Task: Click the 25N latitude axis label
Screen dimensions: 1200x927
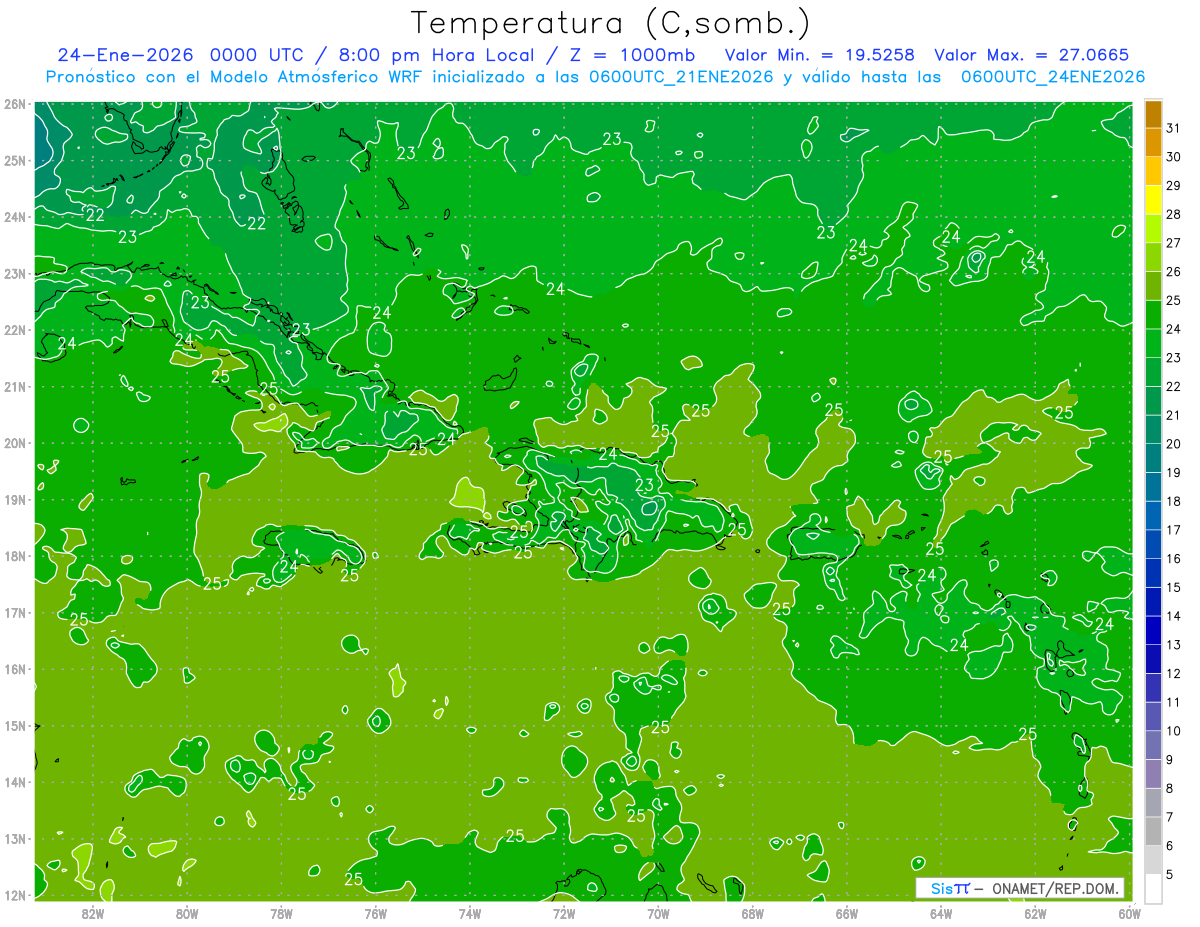Action: [14, 160]
